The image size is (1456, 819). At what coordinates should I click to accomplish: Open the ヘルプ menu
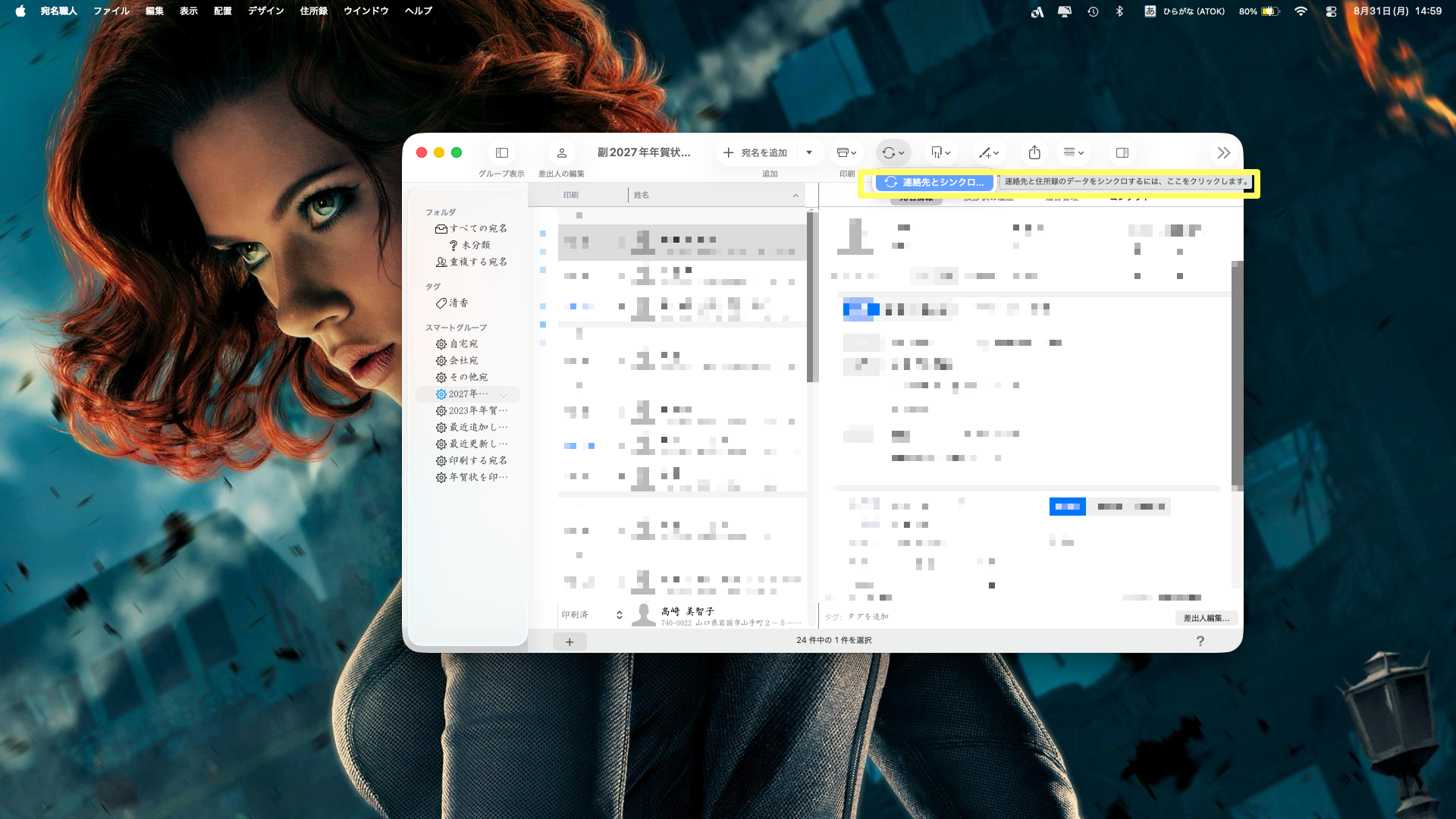tap(418, 11)
